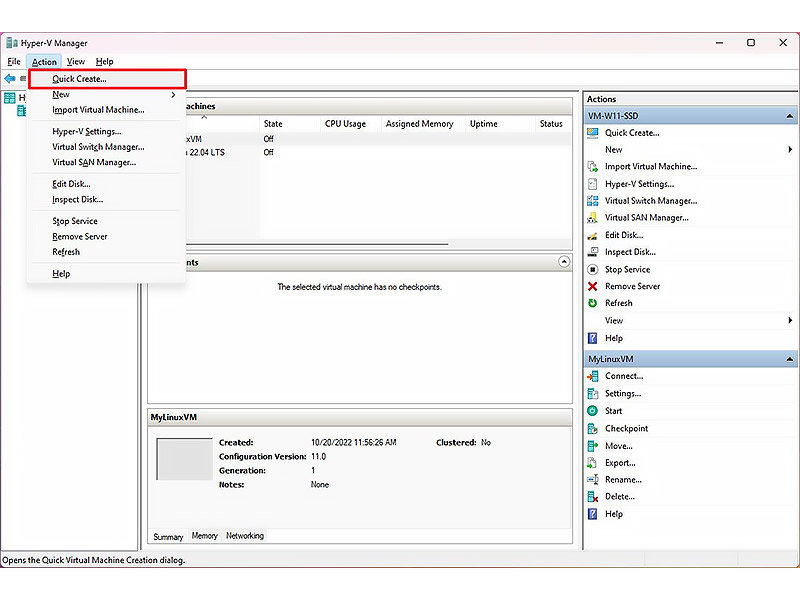Screen dimensions: 800x600
Task: Sort by CPU Usage column header
Action: point(351,123)
